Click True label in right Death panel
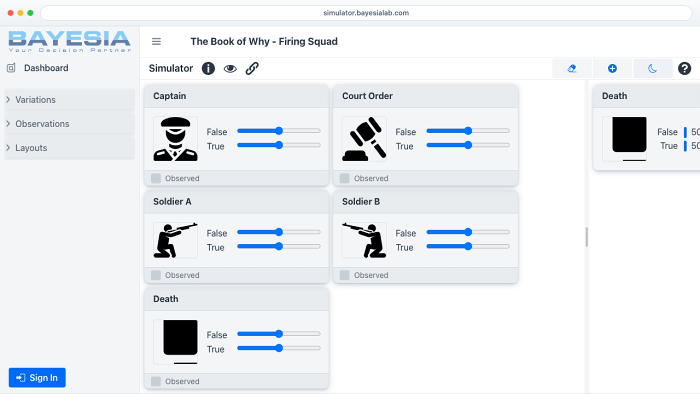 [669, 146]
